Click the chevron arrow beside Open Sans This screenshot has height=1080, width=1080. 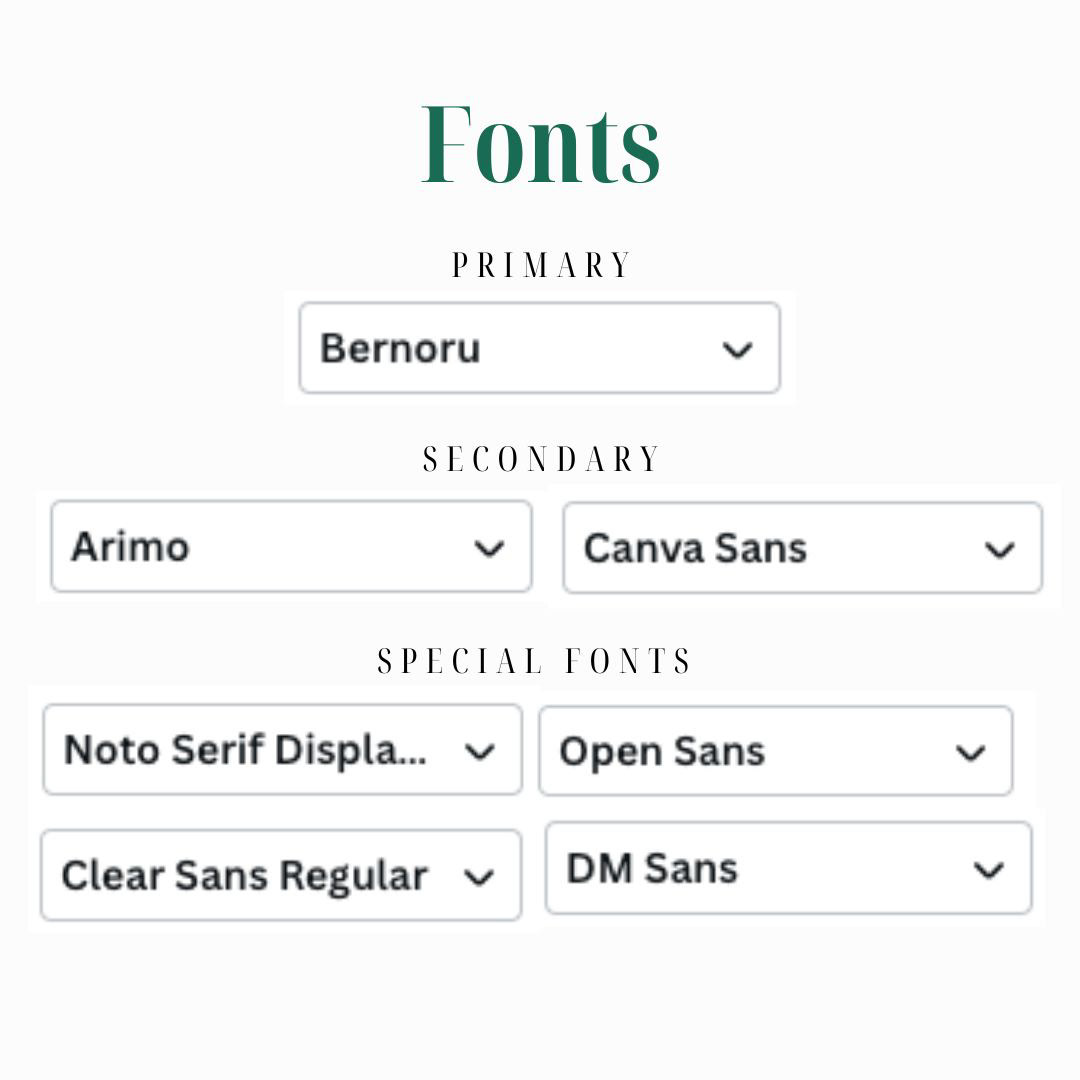[970, 753]
